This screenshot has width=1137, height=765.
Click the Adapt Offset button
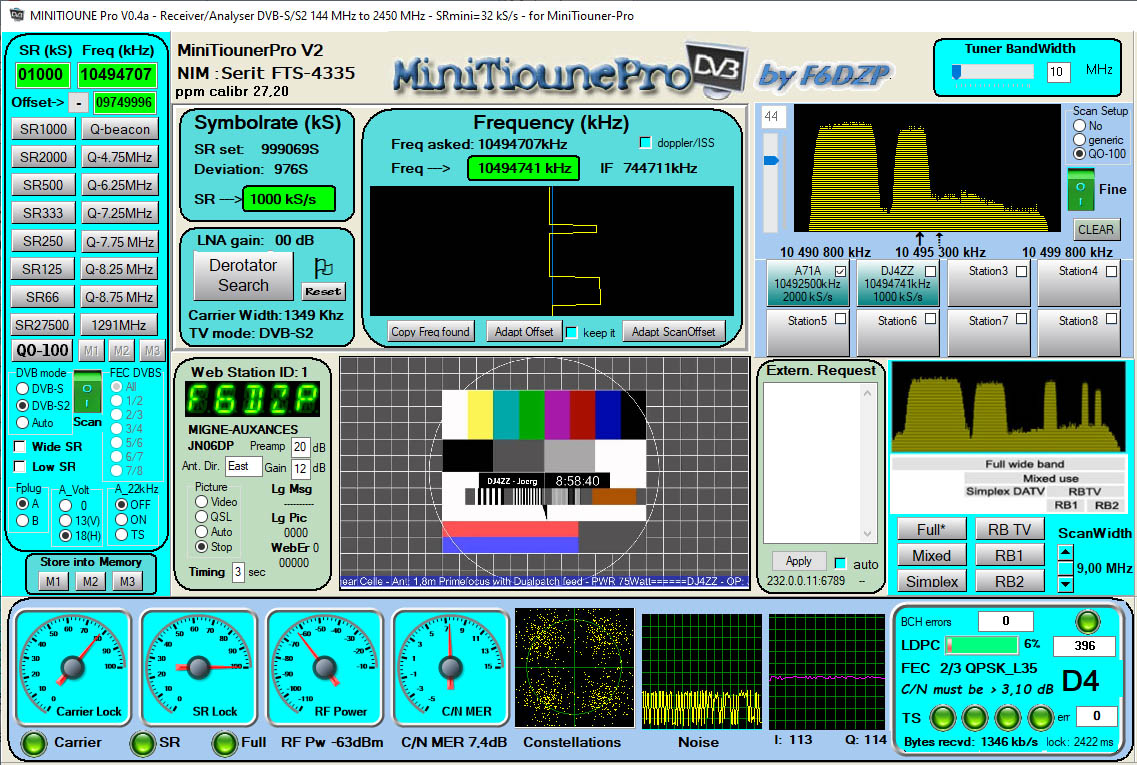(524, 332)
